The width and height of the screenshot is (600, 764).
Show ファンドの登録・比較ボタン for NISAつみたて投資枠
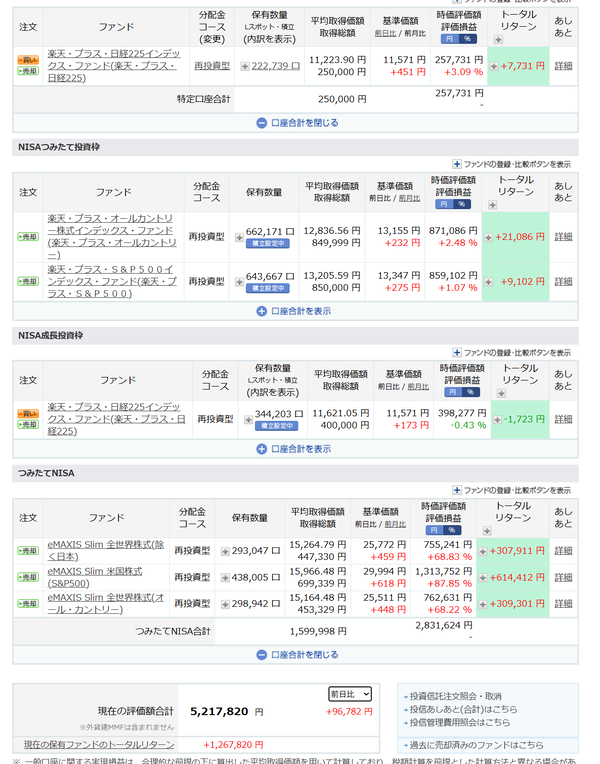(x=511, y=164)
